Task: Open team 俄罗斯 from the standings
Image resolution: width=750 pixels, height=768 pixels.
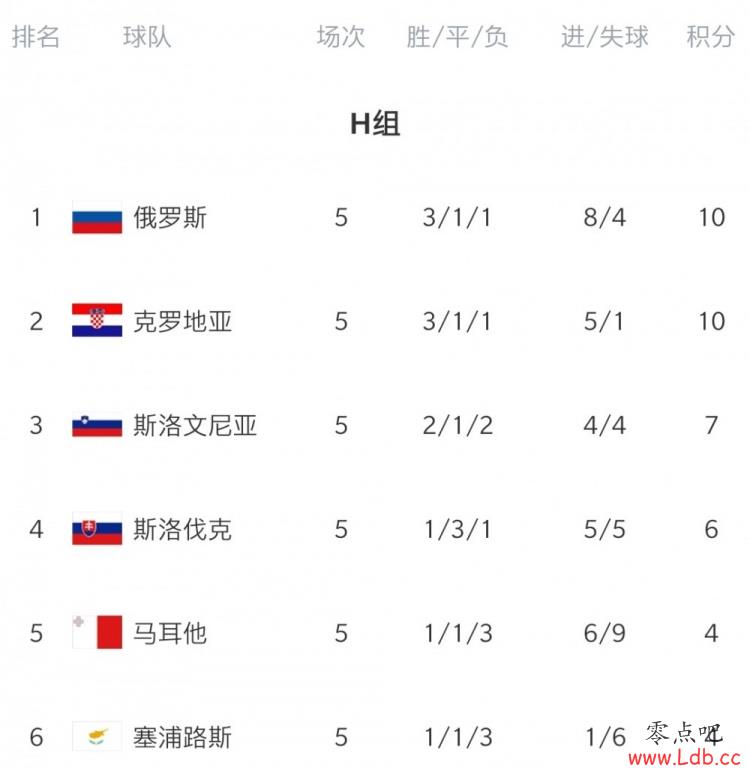Action: (170, 217)
